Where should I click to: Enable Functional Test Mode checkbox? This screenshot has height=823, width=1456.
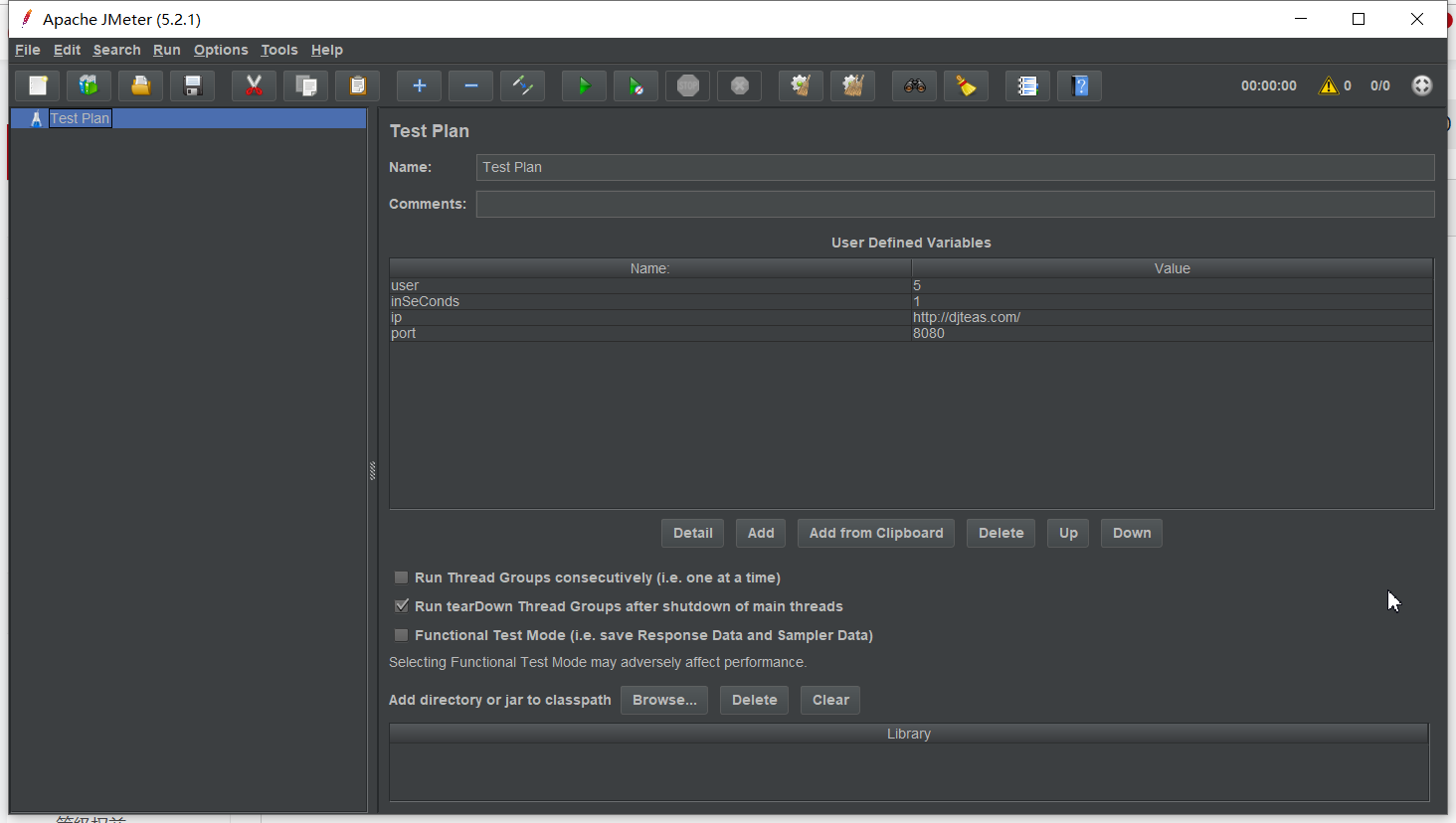tap(402, 635)
